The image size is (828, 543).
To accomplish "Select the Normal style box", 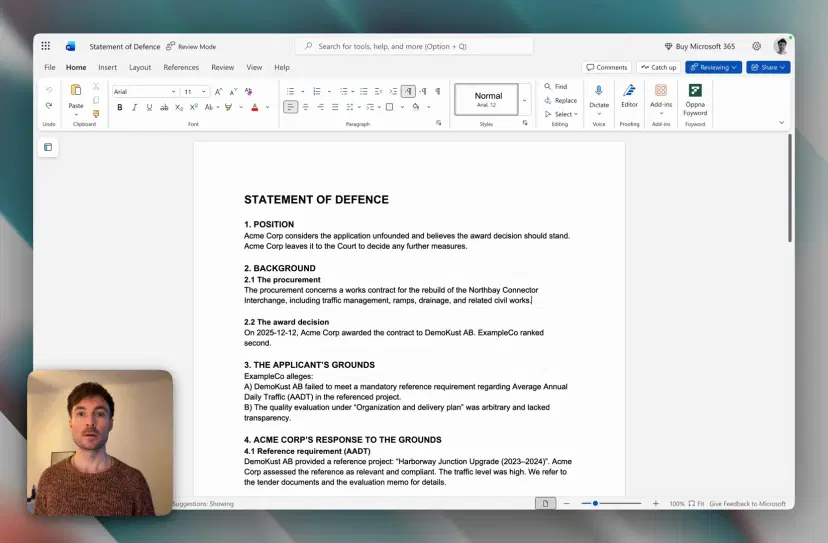I will (486, 99).
